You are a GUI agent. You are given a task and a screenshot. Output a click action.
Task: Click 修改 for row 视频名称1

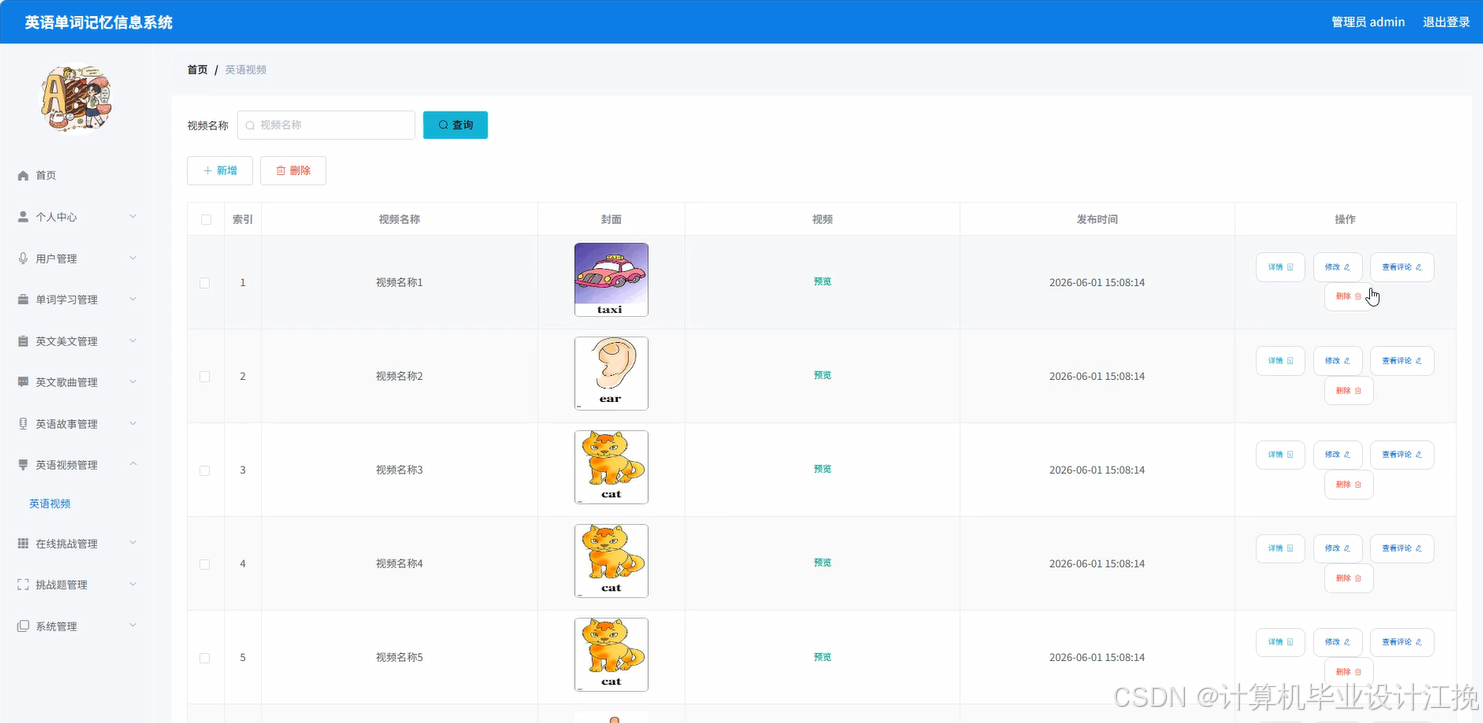(1338, 267)
